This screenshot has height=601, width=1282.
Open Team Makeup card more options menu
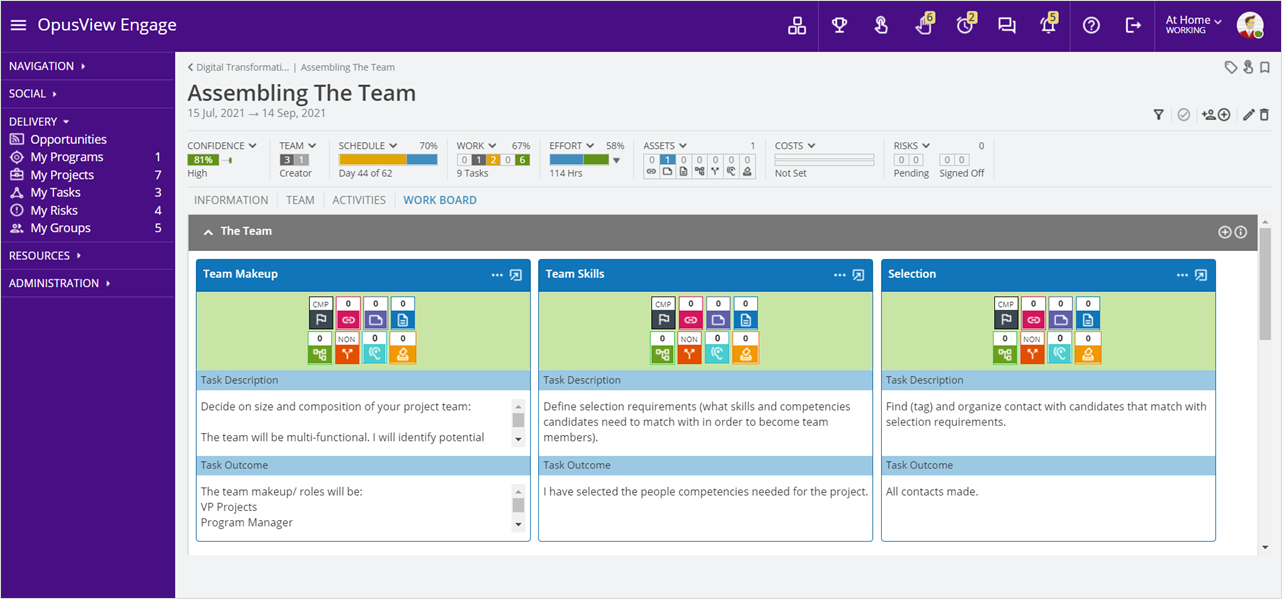[x=497, y=275]
